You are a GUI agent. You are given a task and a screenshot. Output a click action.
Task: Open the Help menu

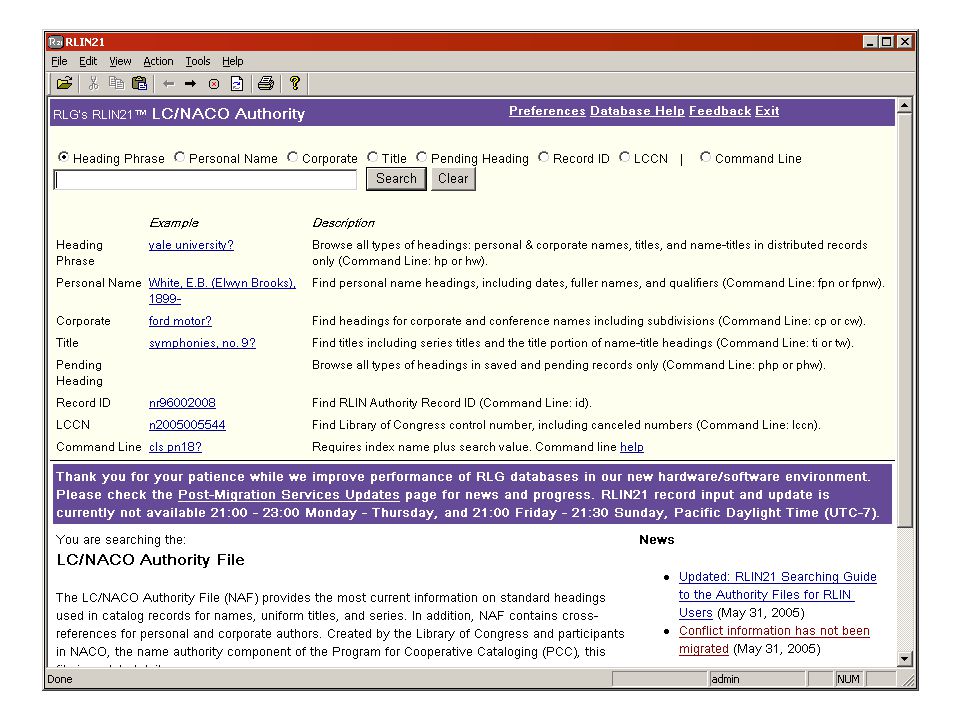pos(233,61)
